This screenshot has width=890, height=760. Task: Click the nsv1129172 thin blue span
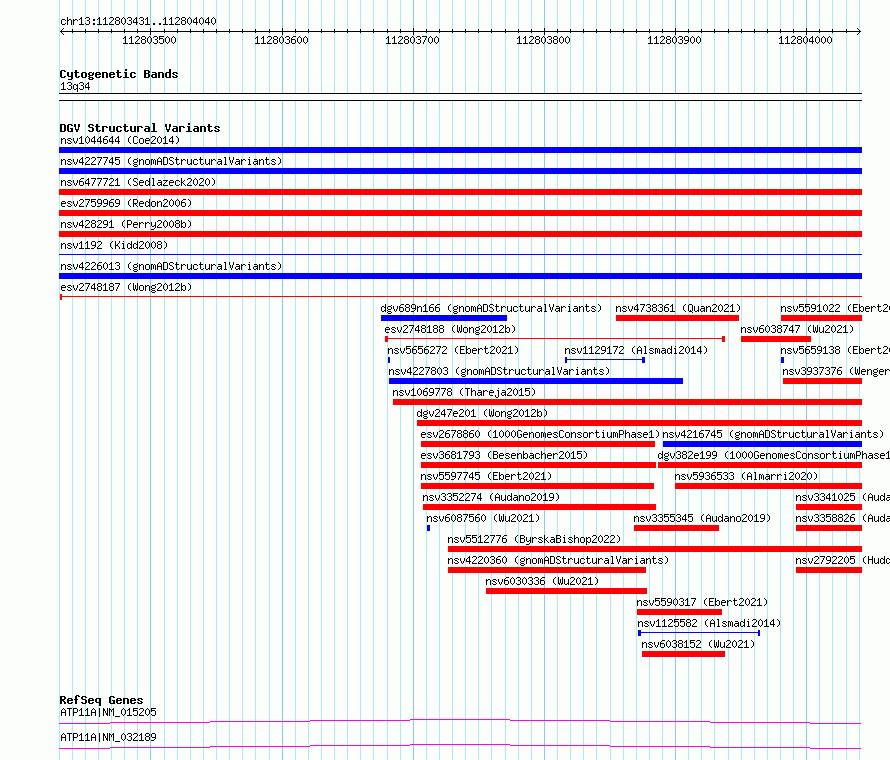click(604, 360)
